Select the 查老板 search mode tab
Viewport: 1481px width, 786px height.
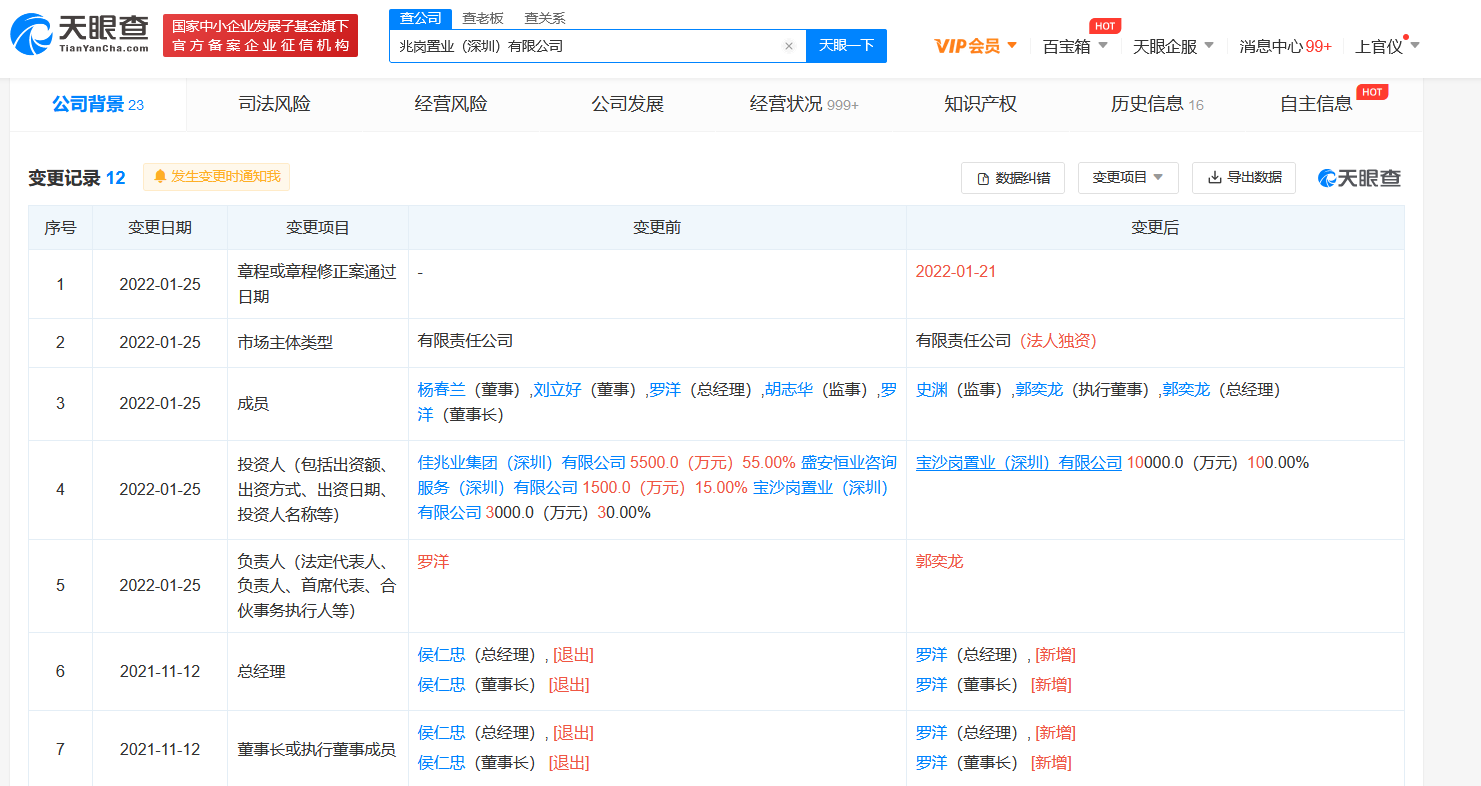(x=483, y=18)
